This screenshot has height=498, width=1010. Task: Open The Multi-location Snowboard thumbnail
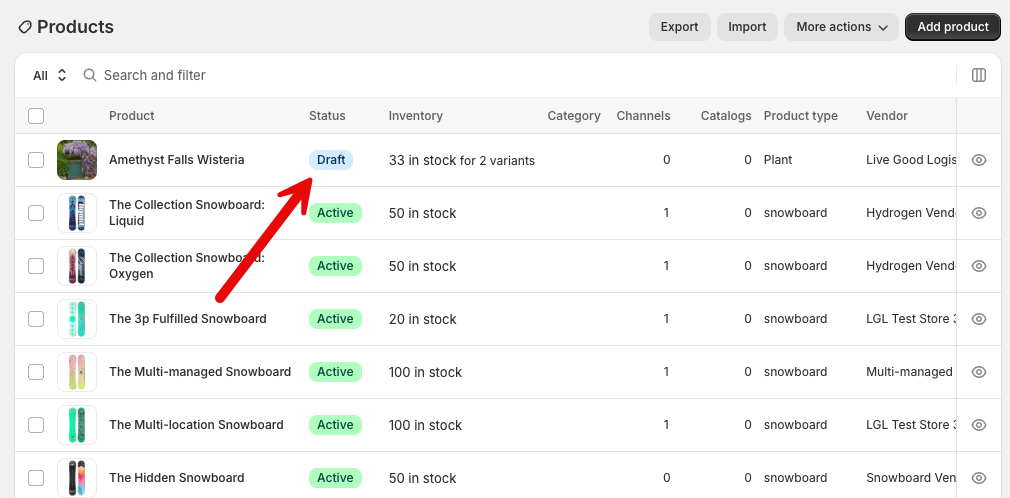(77, 425)
